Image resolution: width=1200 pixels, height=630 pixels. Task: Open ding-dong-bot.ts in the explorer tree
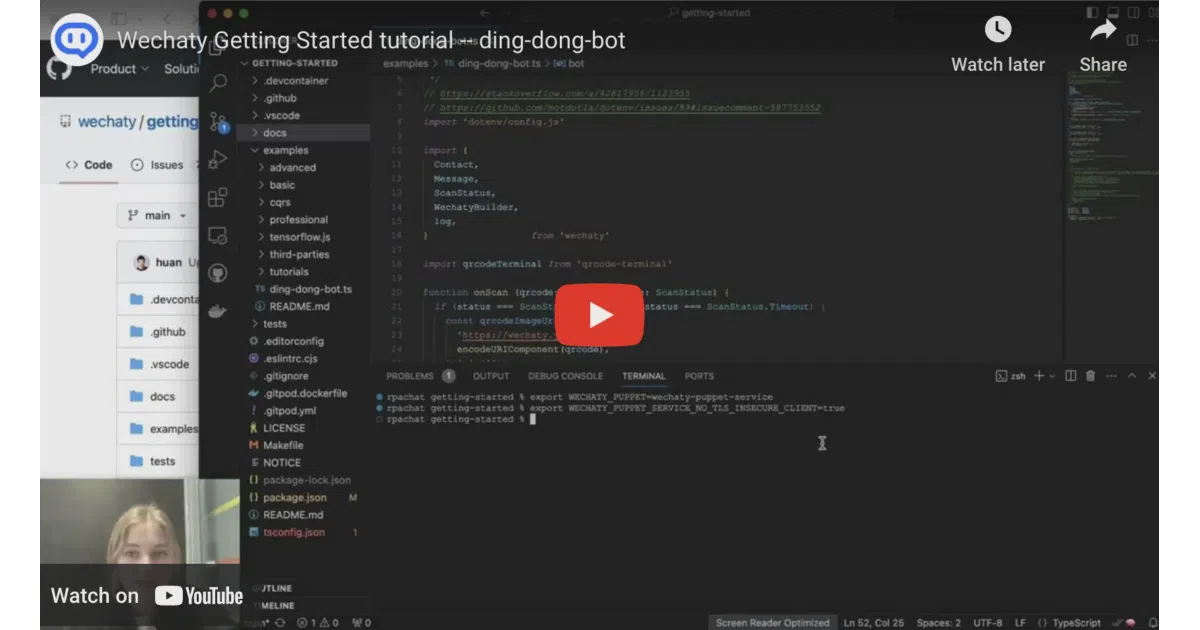[304, 289]
